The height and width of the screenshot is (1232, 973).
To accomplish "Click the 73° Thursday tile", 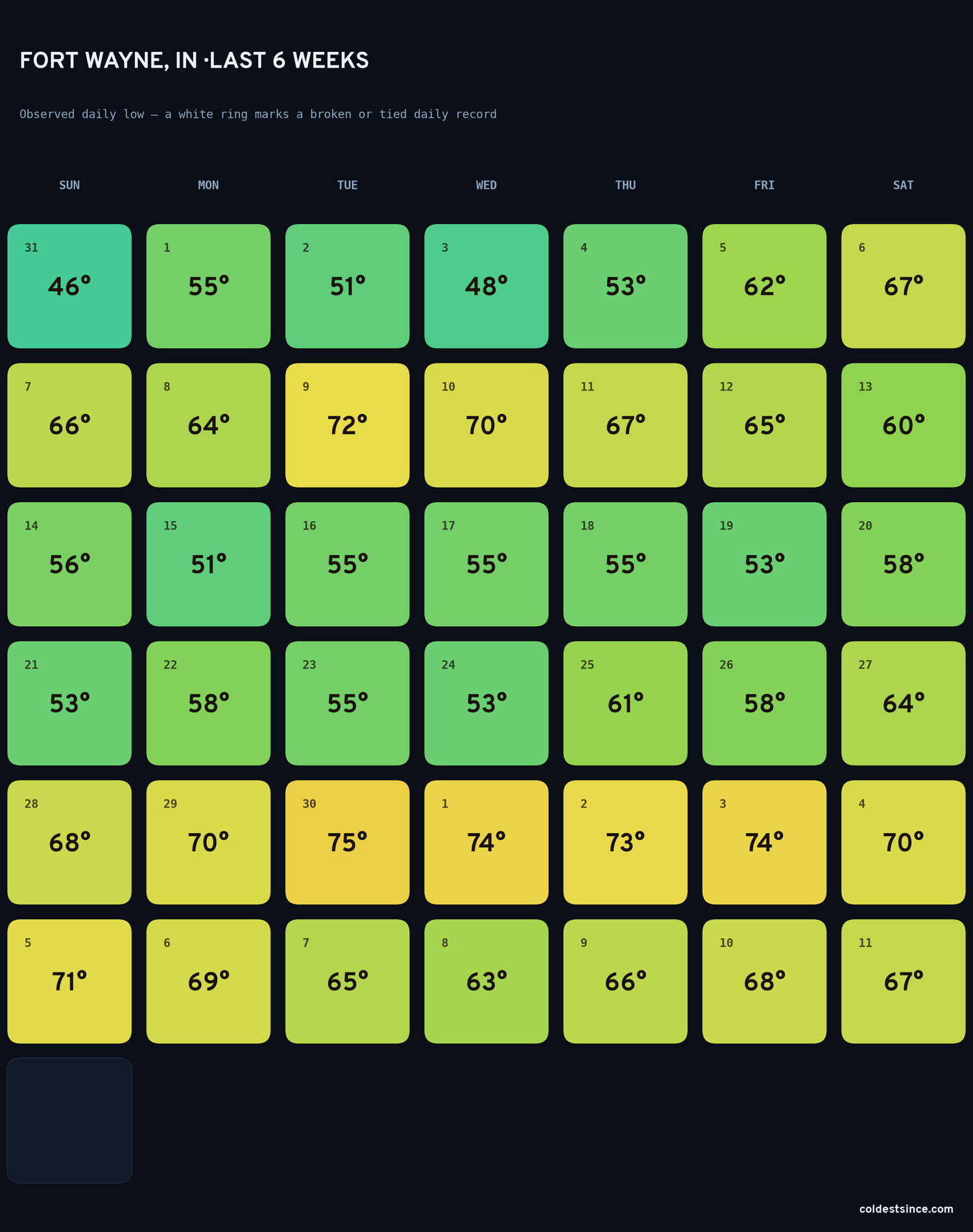I will tap(625, 842).
